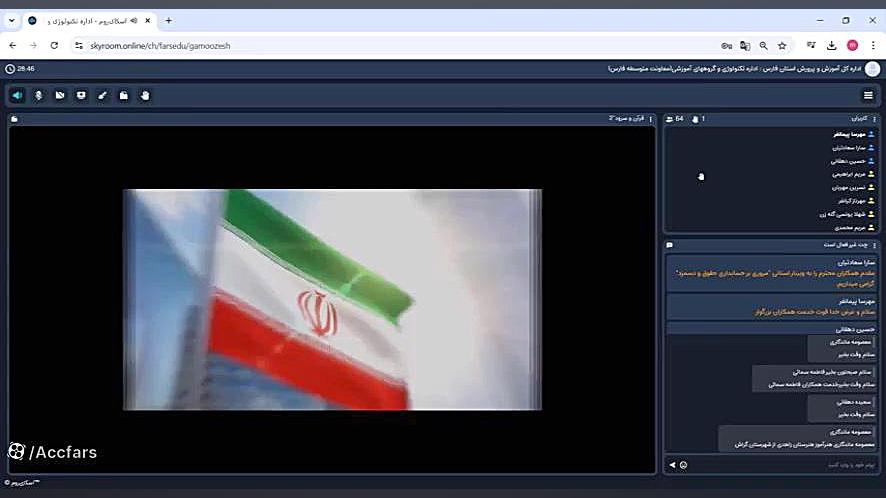Click the skyroom.online address bar
The height and width of the screenshot is (498, 886).
396,46
